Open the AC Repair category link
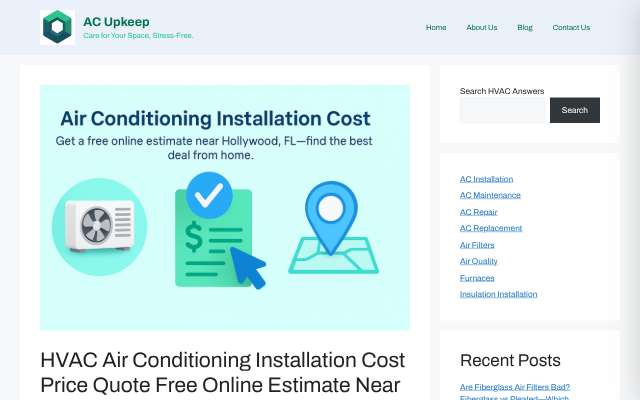Image resolution: width=640 pixels, height=400 pixels. 478,212
